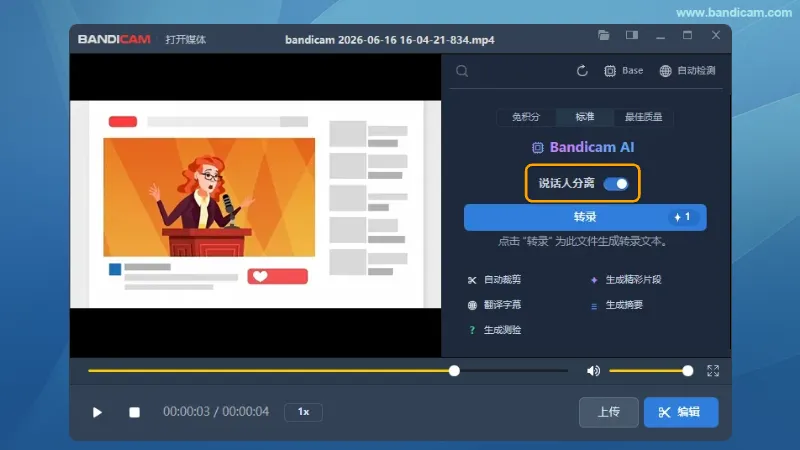
Task: Click the file name bandicam 2026-06-16 16-04-21-834.mp4
Action: pos(390,40)
